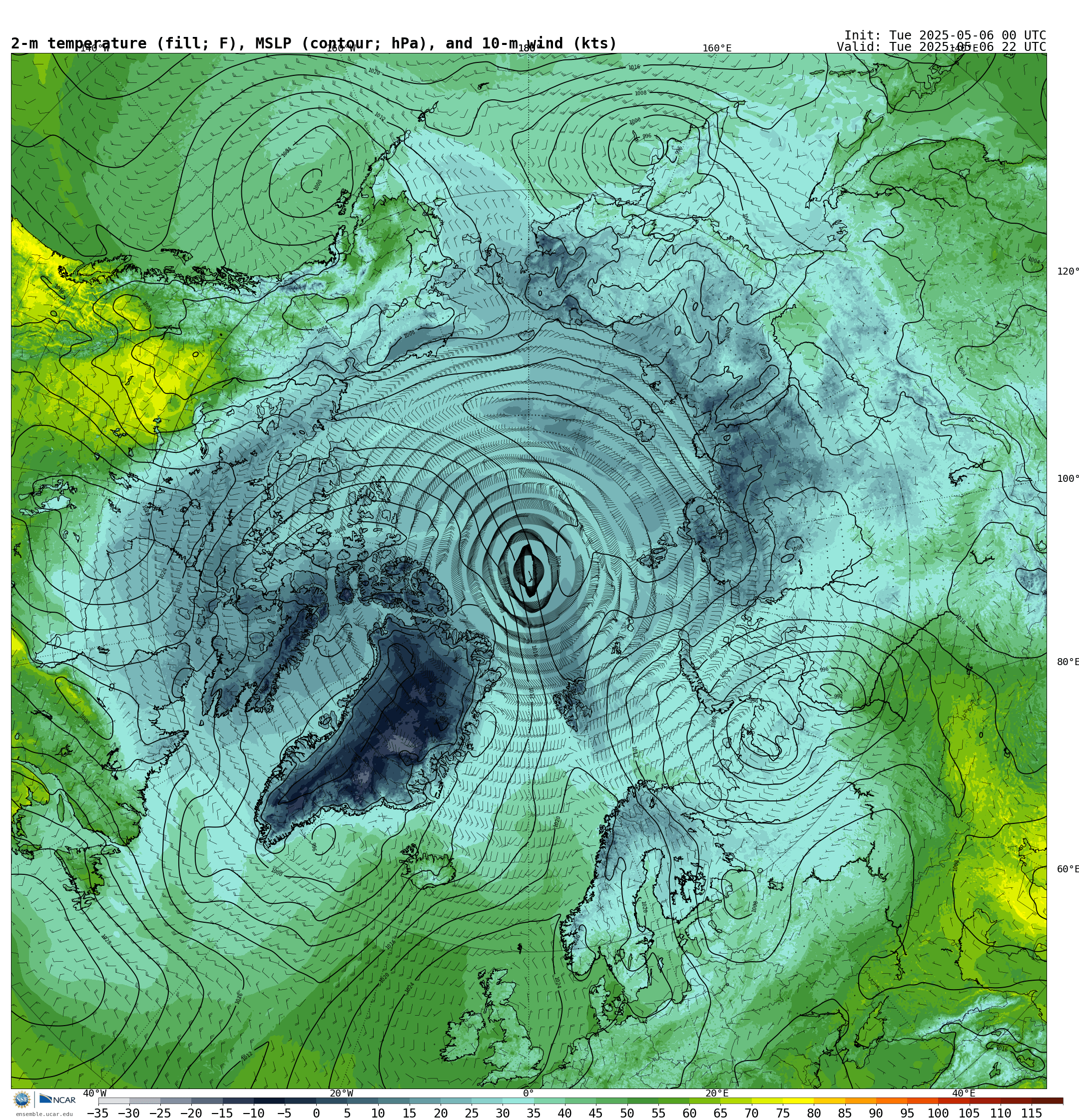Click the right-edge '100°' longitude label
Image resolution: width=1079 pixels, height=1120 pixels.
point(1068,479)
